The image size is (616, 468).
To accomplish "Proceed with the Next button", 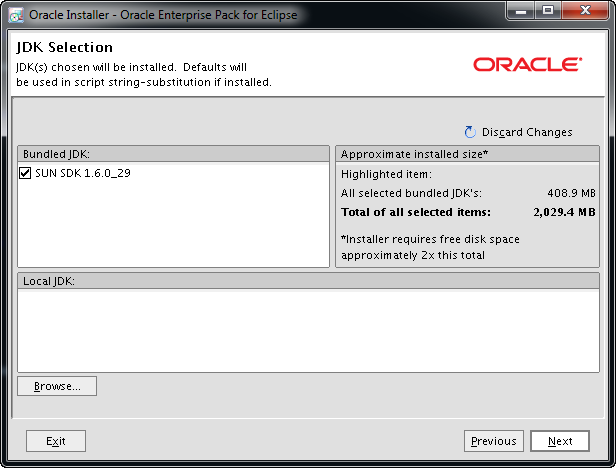I will [x=560, y=441].
